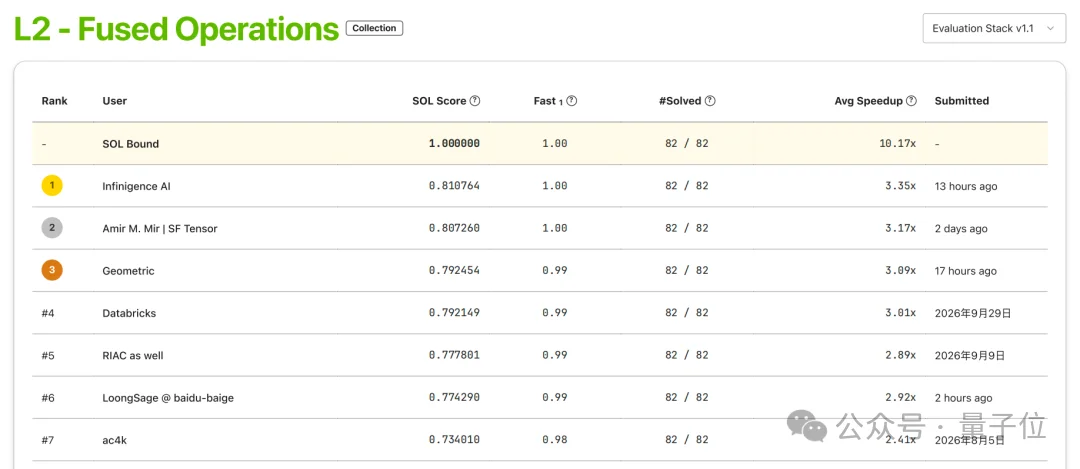Viewport: 1080px width, 469px height.
Task: Open the Geometric user entry
Action: click(128, 271)
